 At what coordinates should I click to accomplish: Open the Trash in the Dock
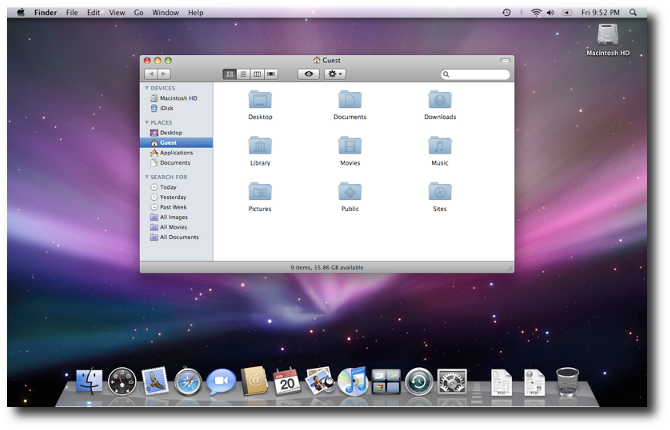click(567, 381)
